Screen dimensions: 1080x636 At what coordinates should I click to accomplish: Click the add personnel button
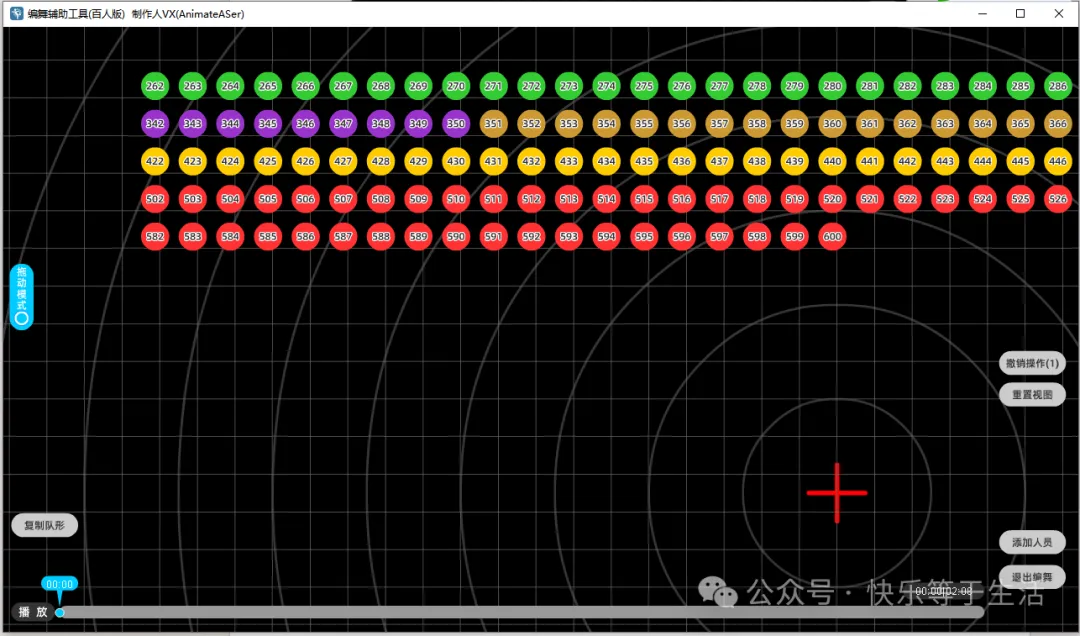coord(1032,542)
